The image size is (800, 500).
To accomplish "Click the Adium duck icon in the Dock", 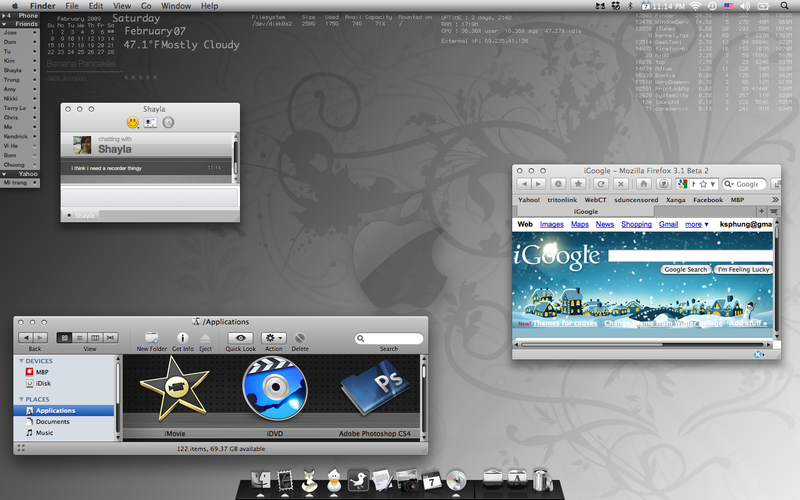I will coord(334,480).
